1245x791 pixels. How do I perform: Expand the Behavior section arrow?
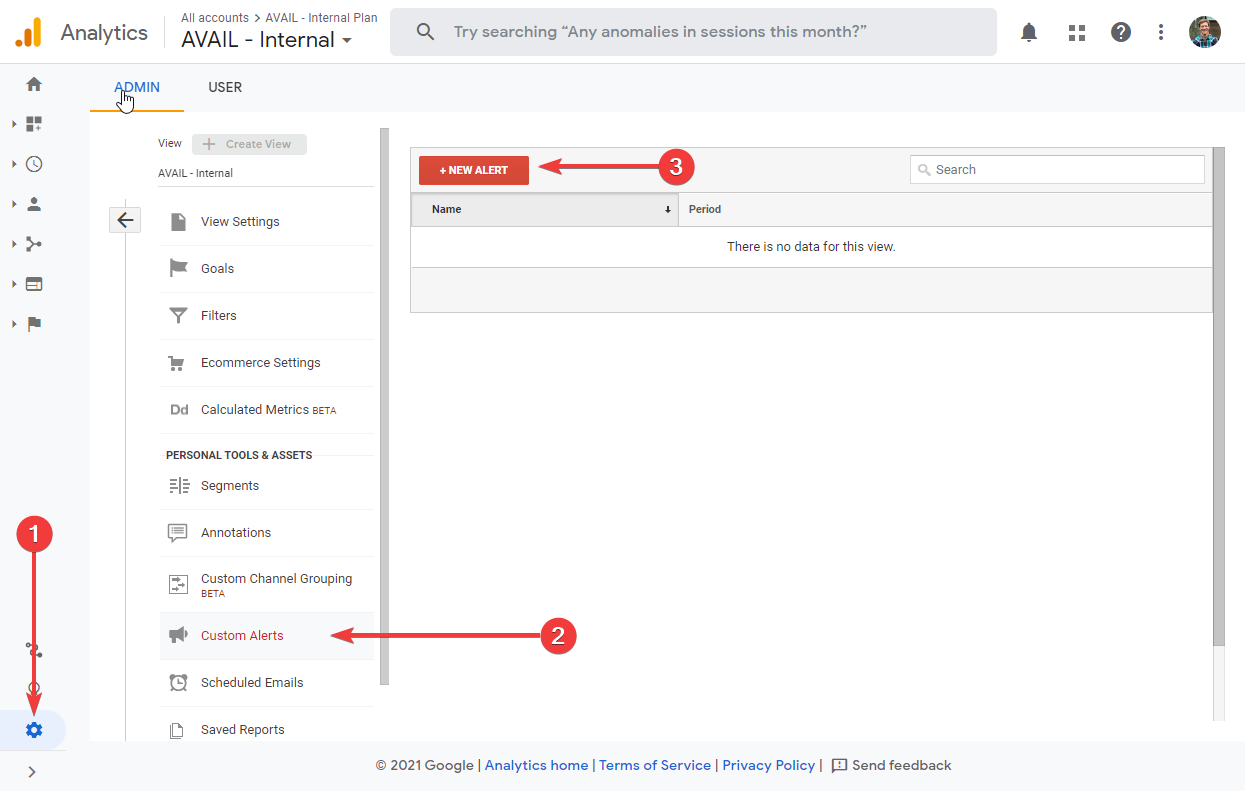[x=14, y=284]
